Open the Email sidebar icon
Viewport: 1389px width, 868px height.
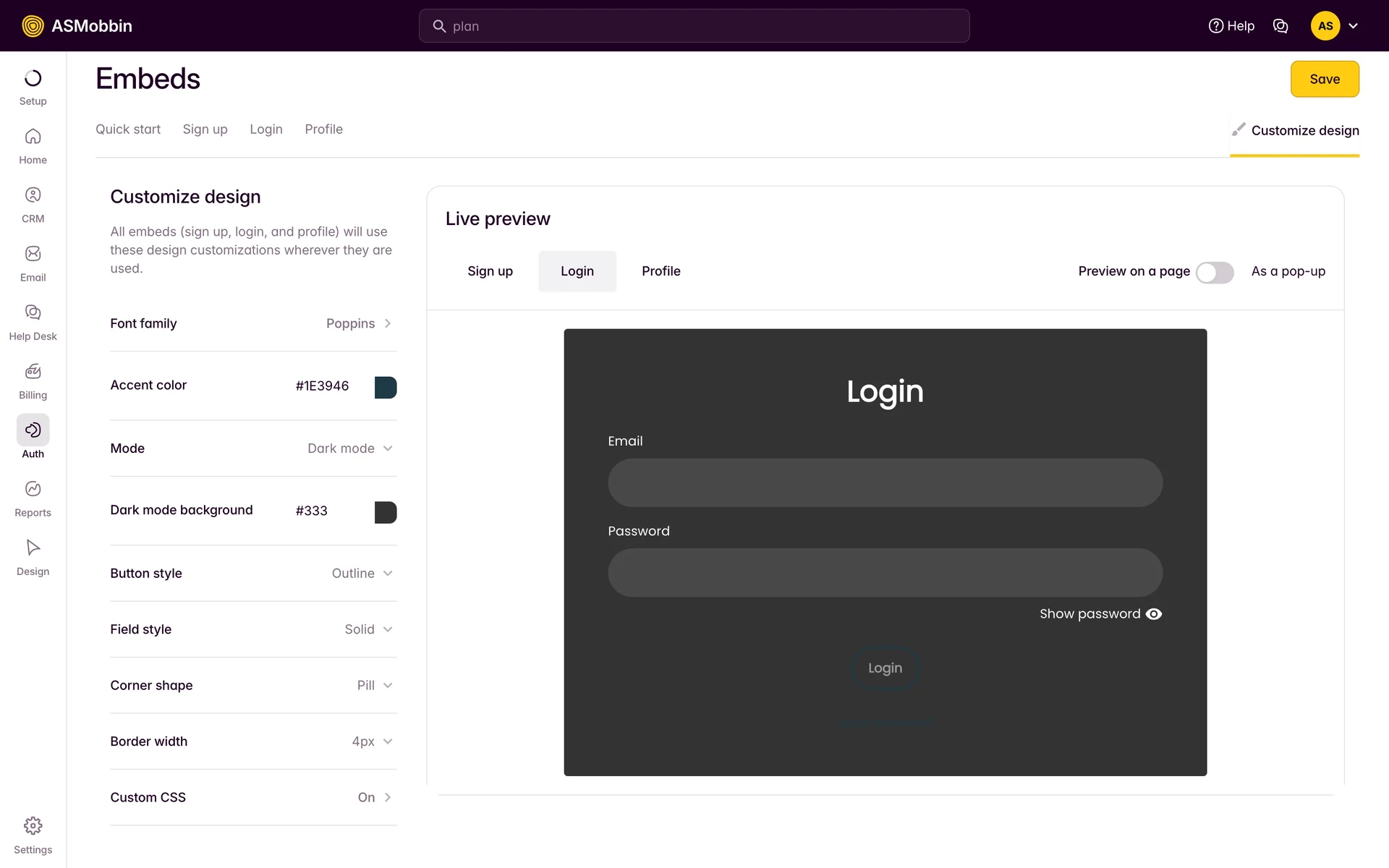point(33,263)
